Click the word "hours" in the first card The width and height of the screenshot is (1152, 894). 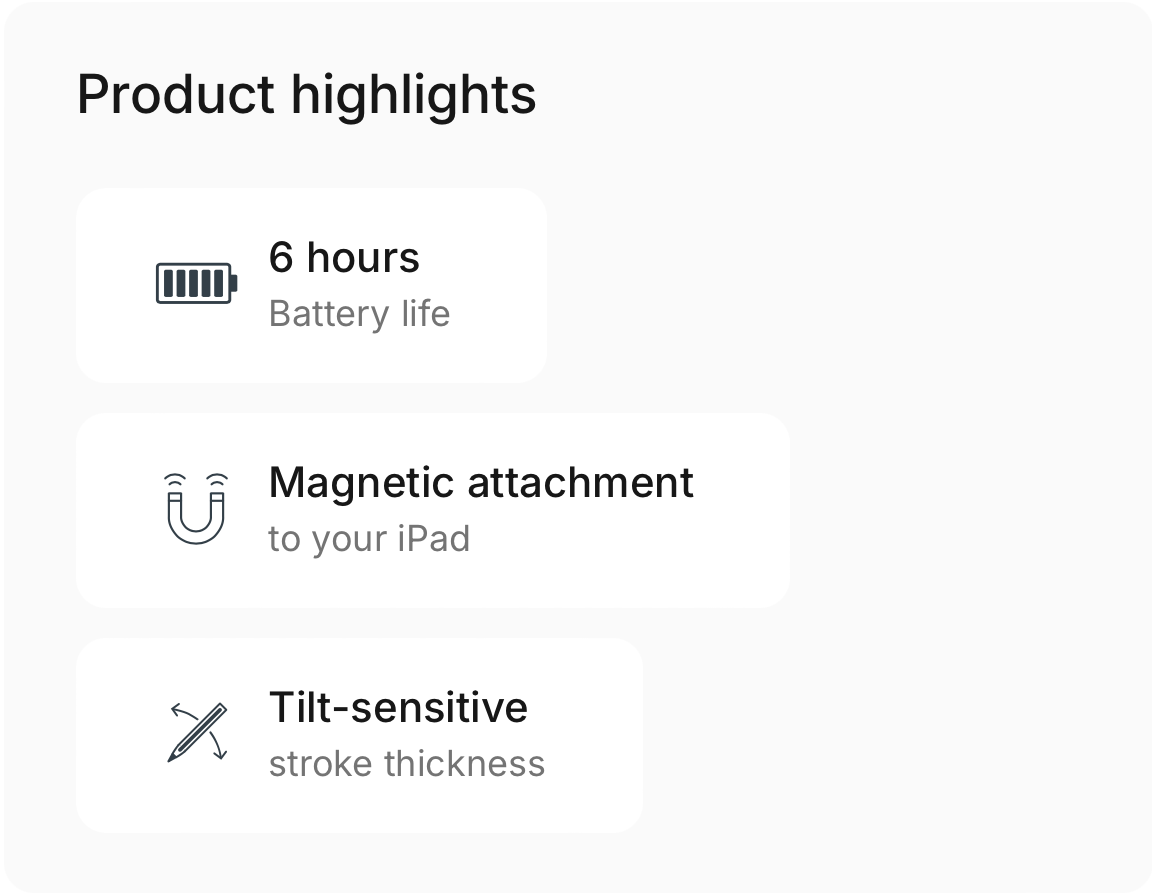(x=363, y=258)
